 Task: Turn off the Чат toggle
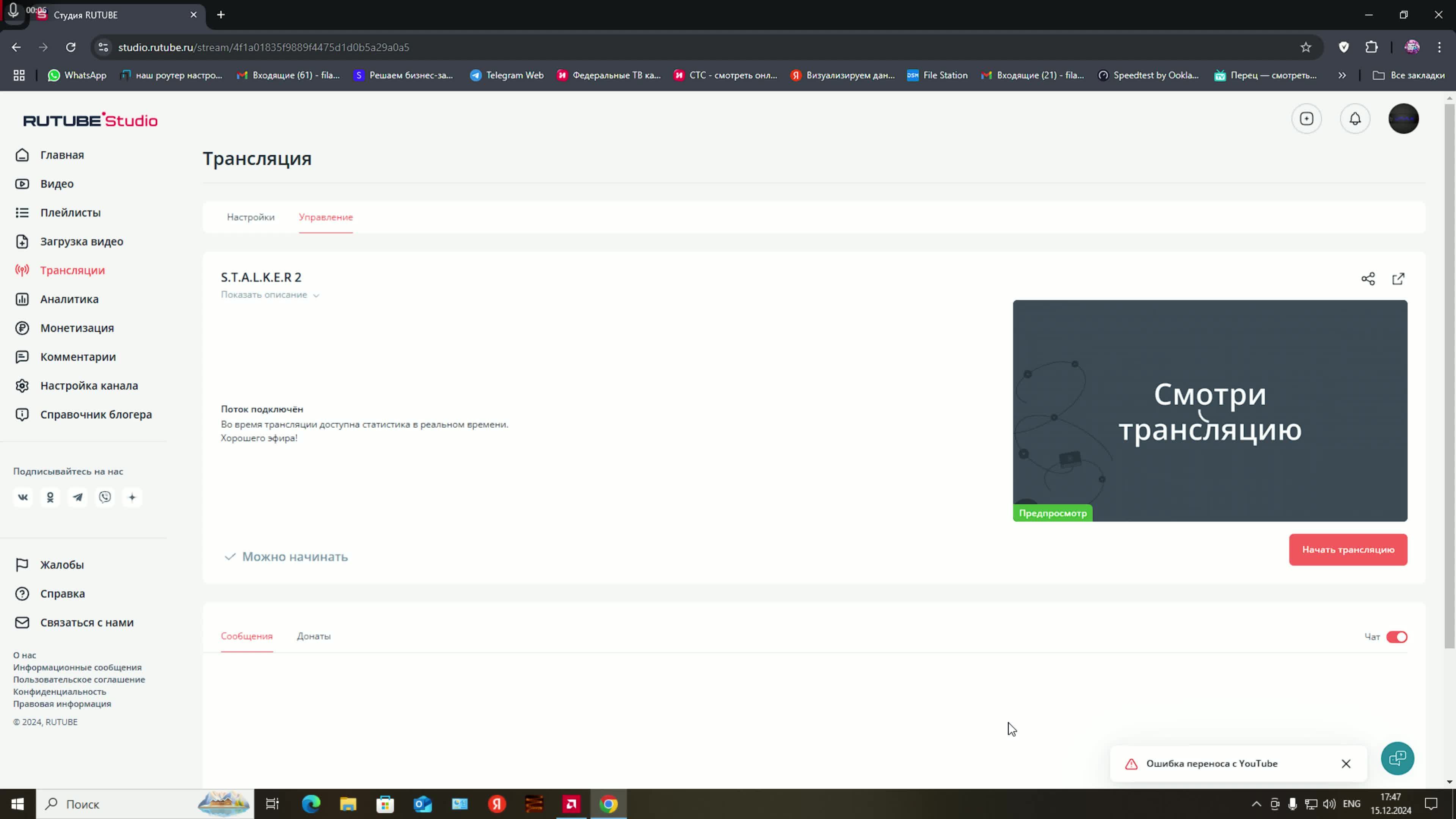point(1396,637)
